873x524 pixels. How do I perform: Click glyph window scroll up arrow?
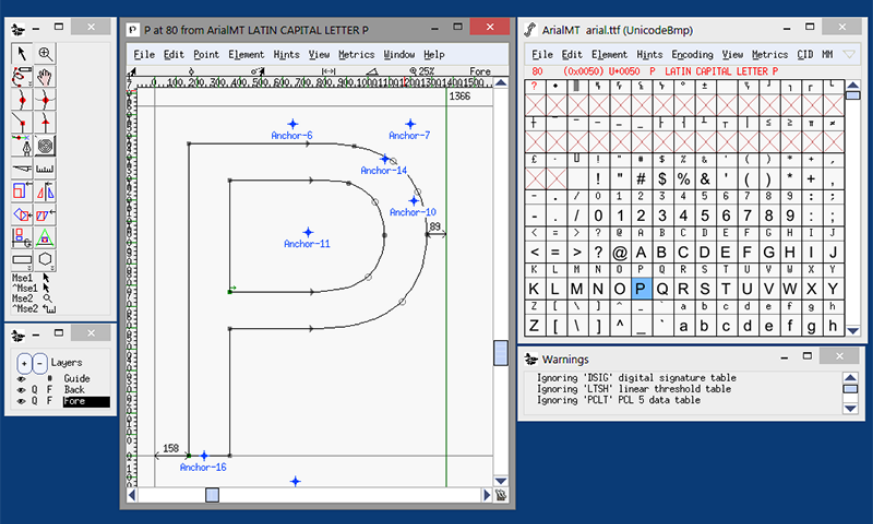pyautogui.click(x=501, y=83)
